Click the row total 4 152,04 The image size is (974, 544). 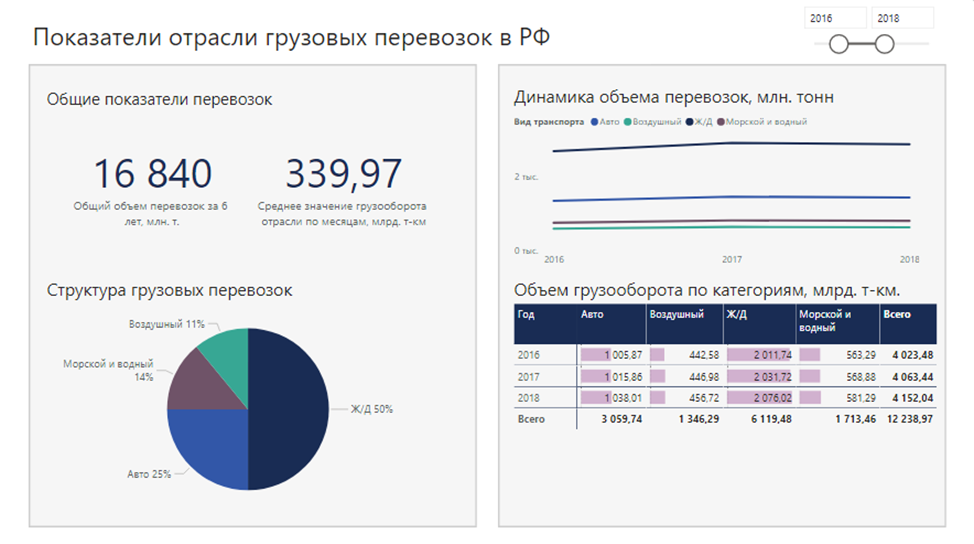tap(913, 398)
